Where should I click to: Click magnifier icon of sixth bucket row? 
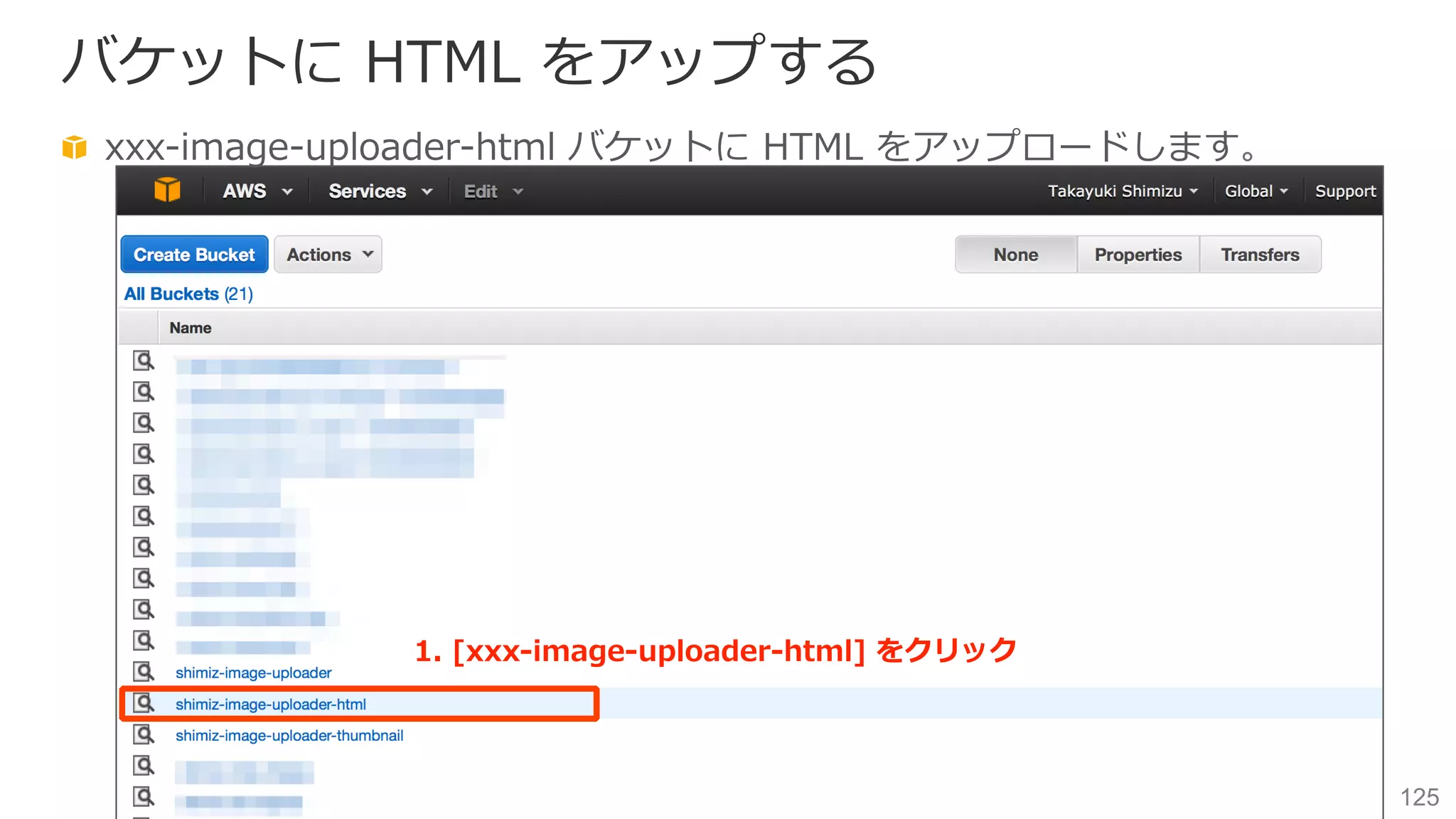tap(144, 516)
